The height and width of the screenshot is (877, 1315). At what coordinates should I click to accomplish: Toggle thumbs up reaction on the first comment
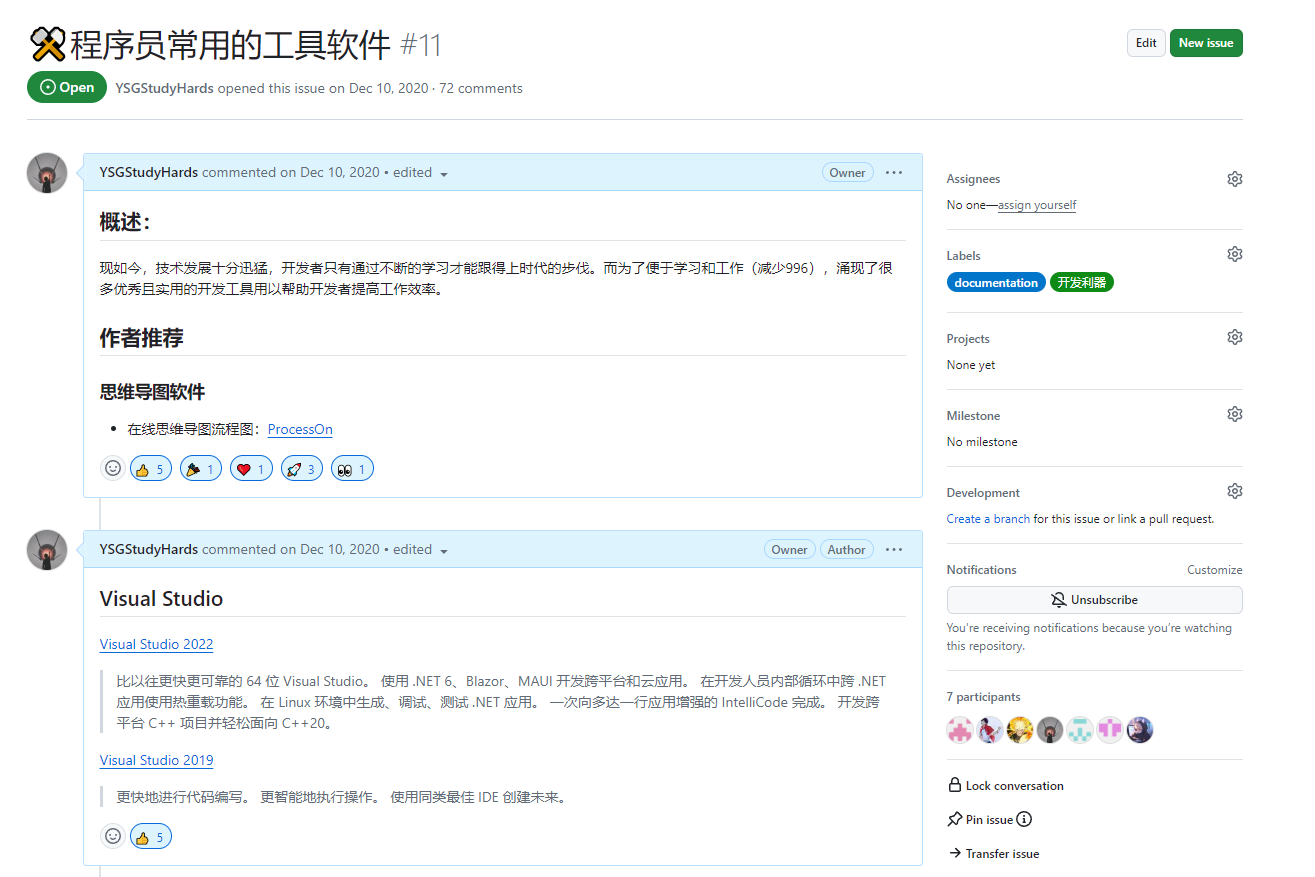coord(150,469)
